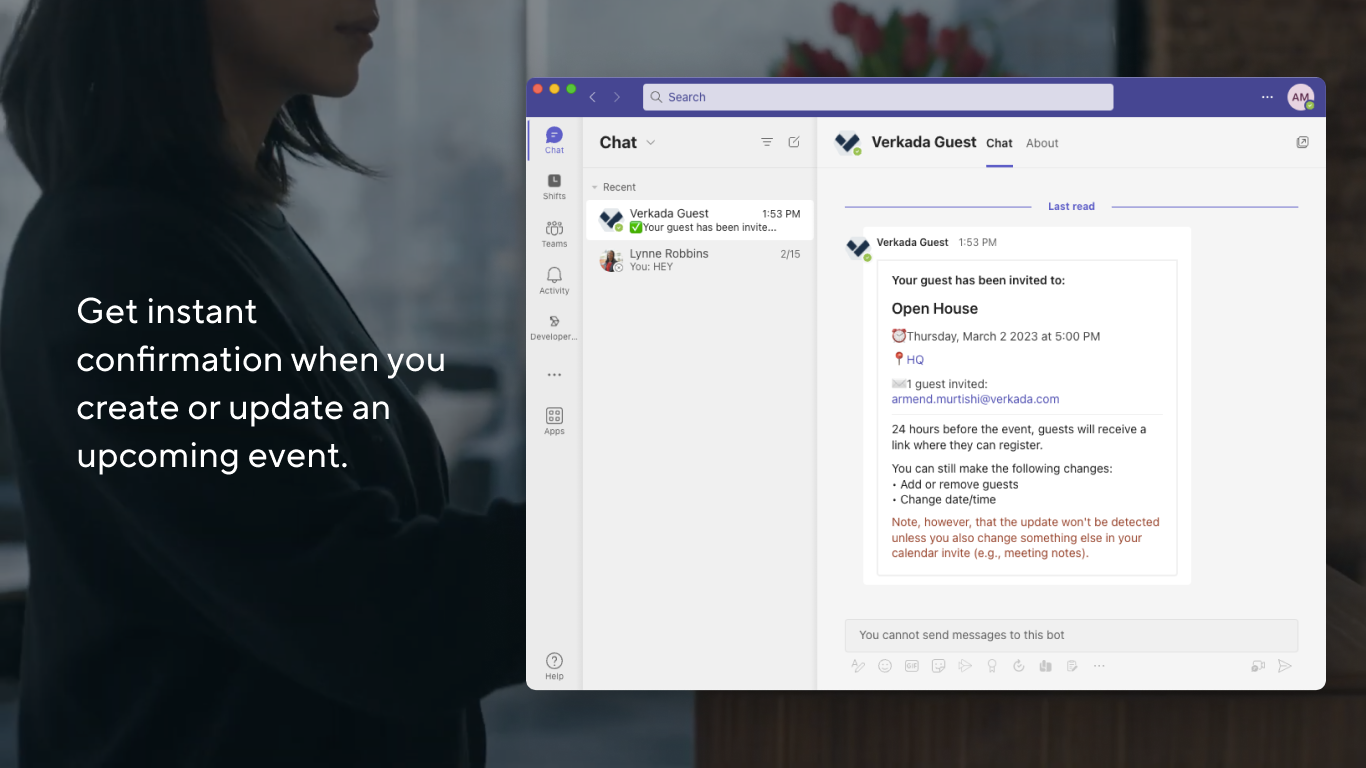The height and width of the screenshot is (768, 1366).
Task: Pop out the chat window
Action: [1302, 142]
